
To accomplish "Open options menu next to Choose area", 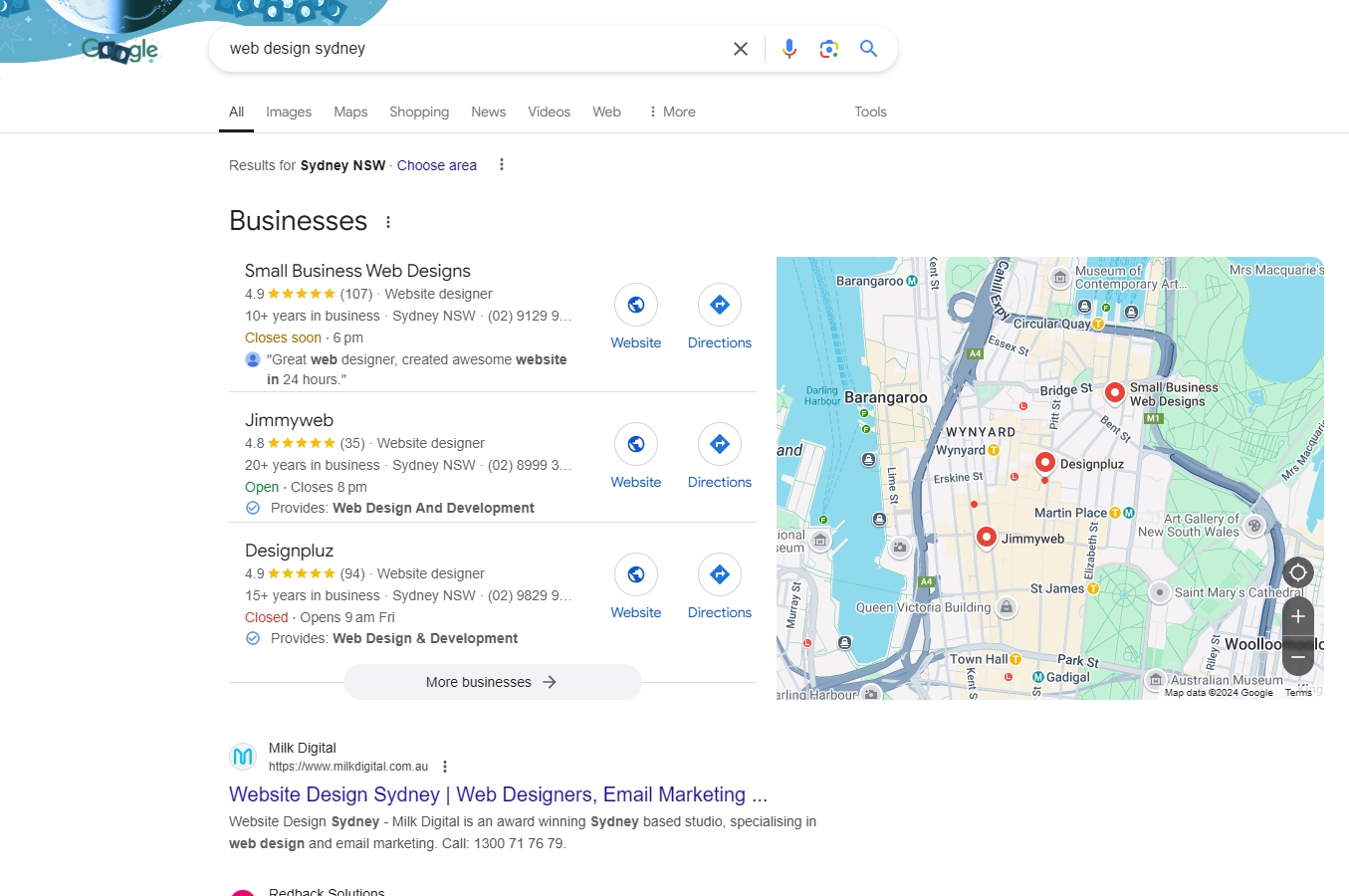I will coord(502,165).
